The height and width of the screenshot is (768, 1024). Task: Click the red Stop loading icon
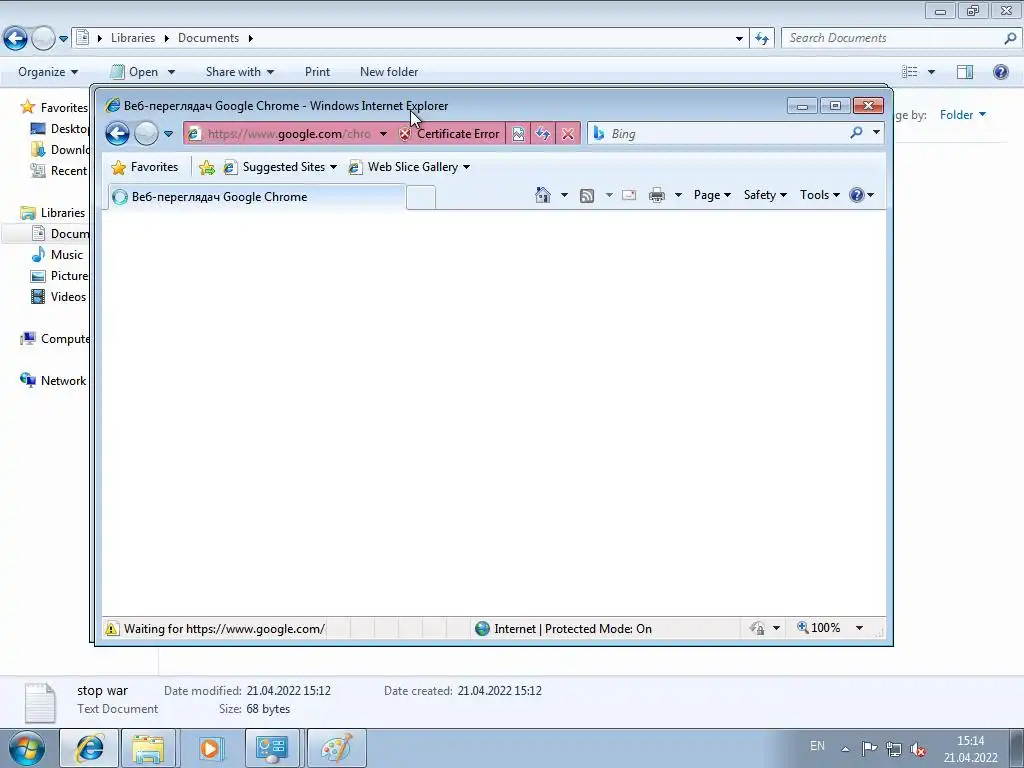[x=568, y=134]
